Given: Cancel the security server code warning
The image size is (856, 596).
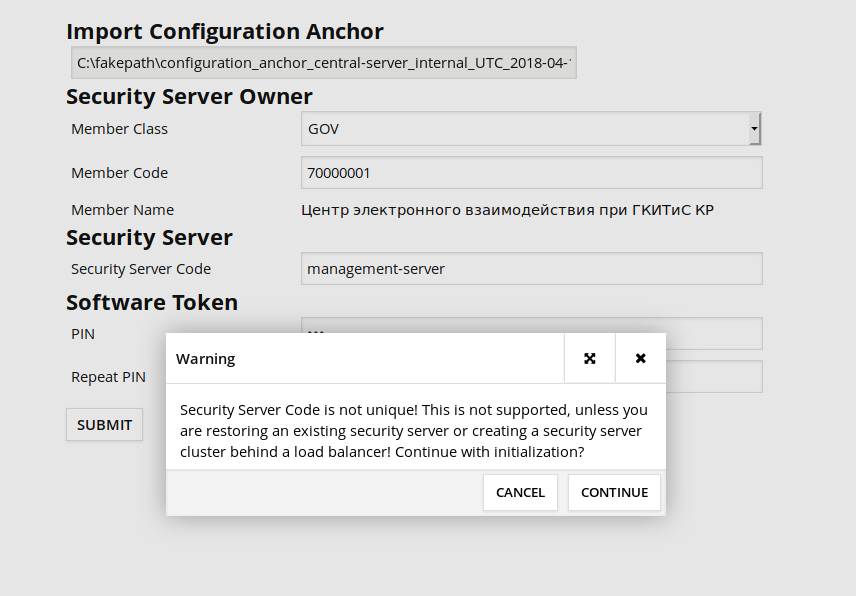Looking at the screenshot, I should click(520, 492).
